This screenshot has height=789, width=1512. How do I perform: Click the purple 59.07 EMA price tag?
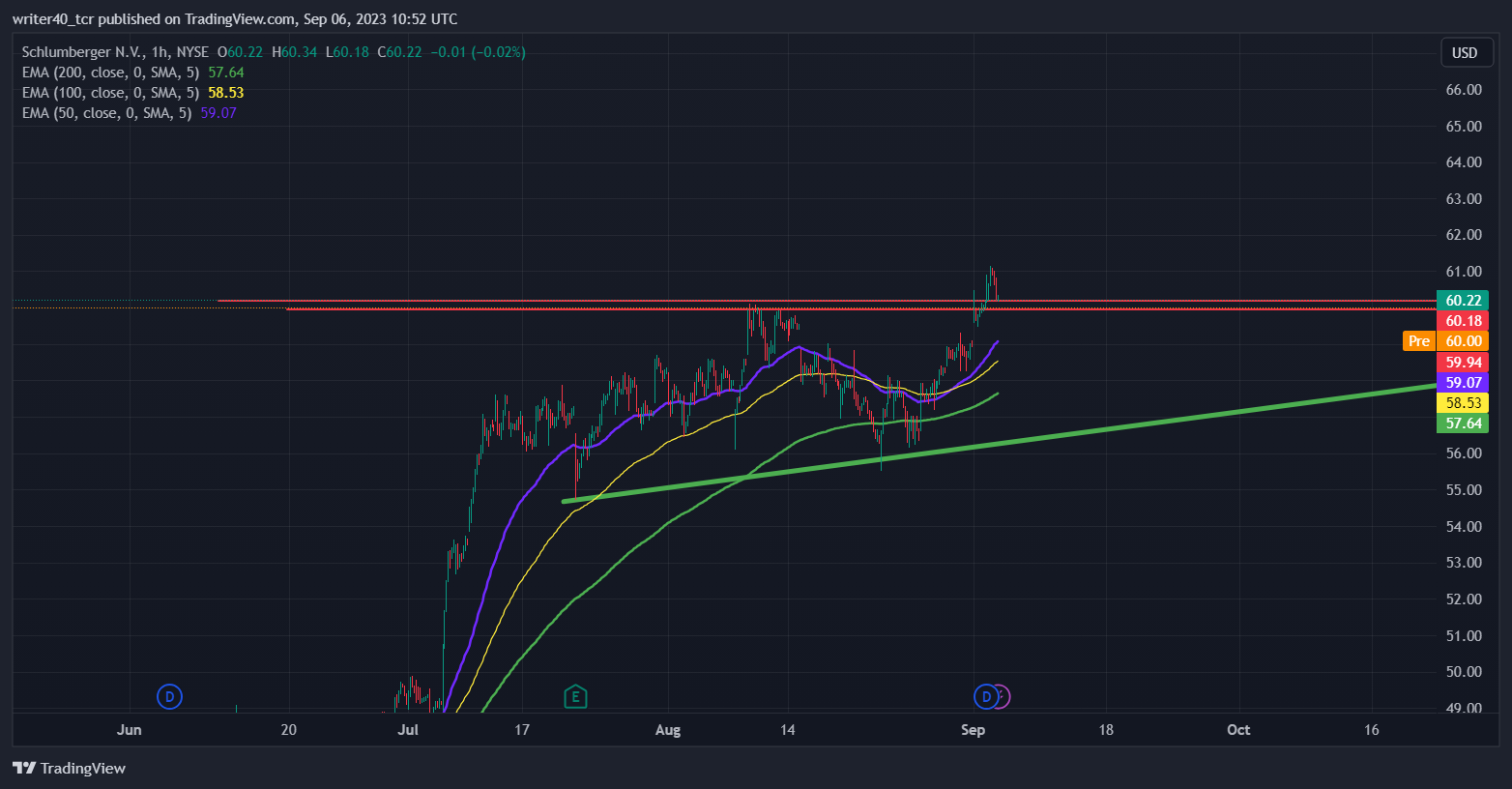coord(1463,383)
